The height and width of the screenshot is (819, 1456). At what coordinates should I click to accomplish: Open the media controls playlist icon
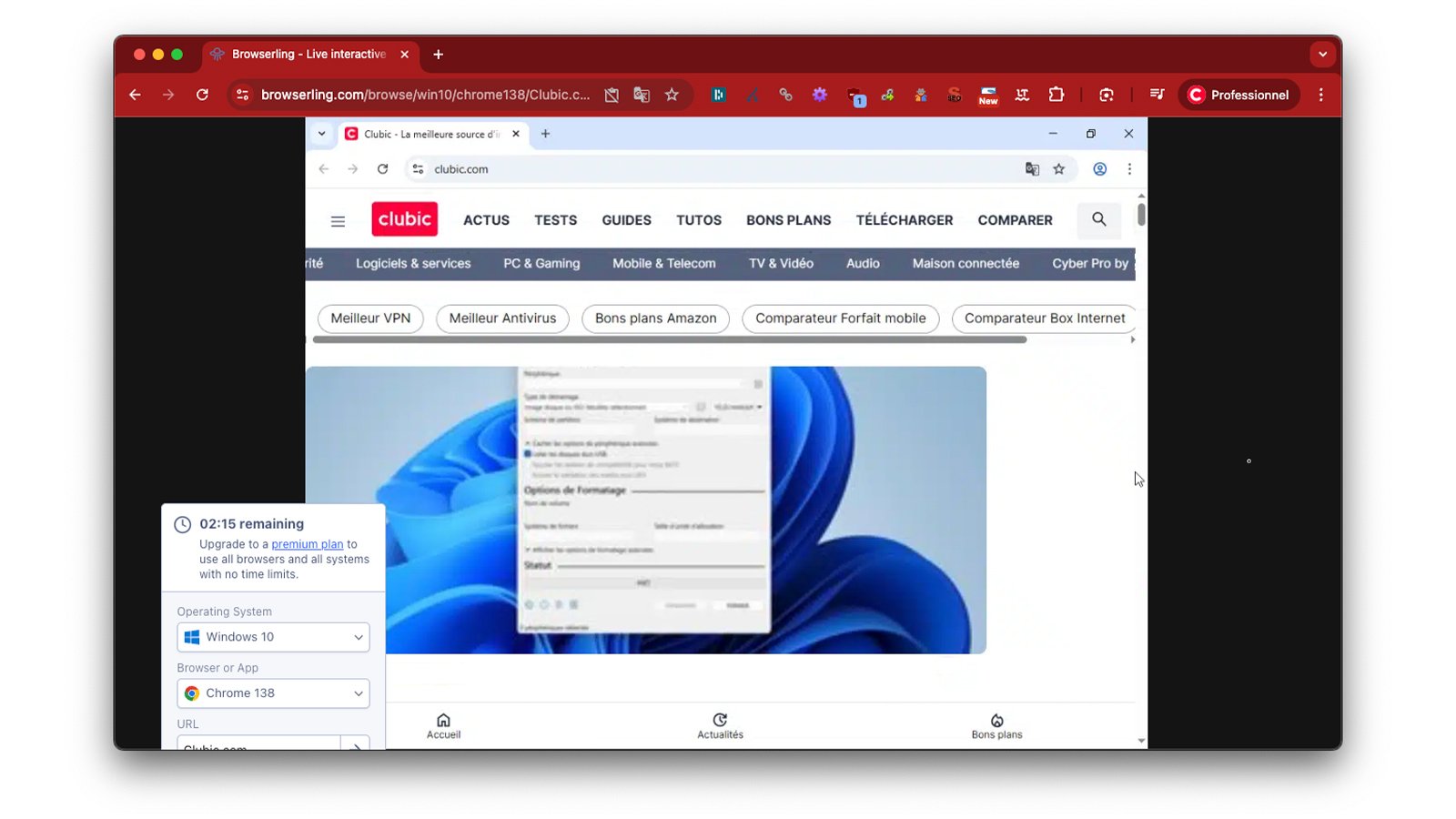point(1157,95)
